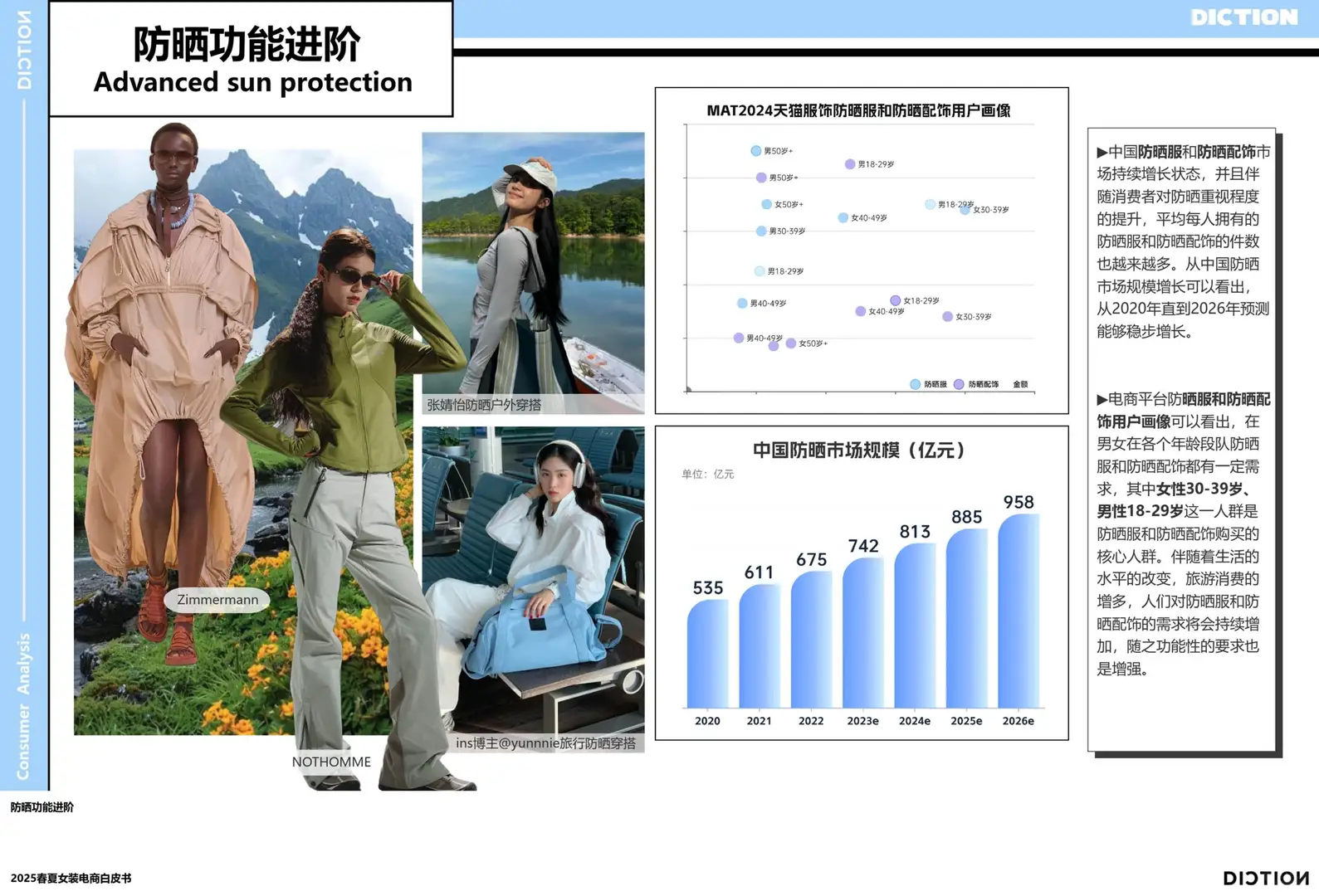Click the purple 女40-49岁 data point
This screenshot has height=896, width=1319.
[860, 311]
